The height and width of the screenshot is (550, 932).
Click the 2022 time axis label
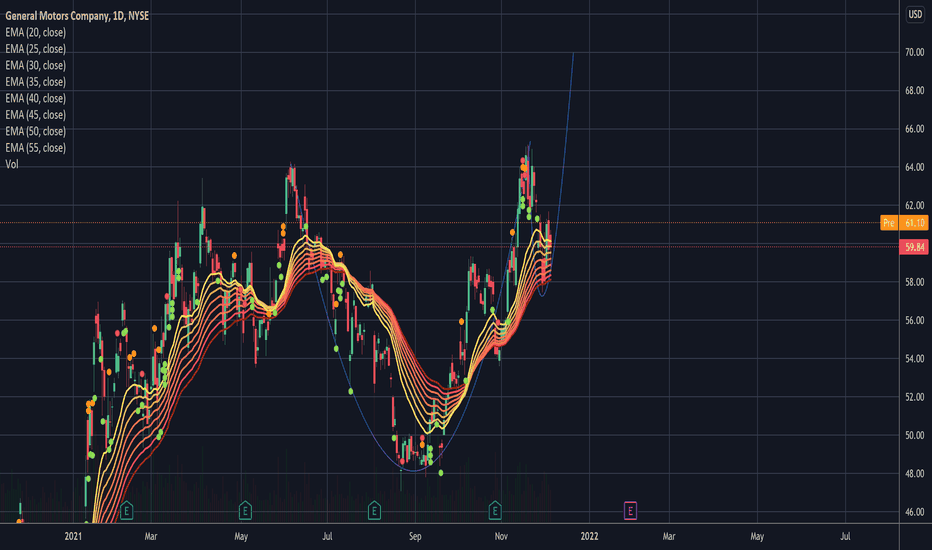[x=589, y=536]
